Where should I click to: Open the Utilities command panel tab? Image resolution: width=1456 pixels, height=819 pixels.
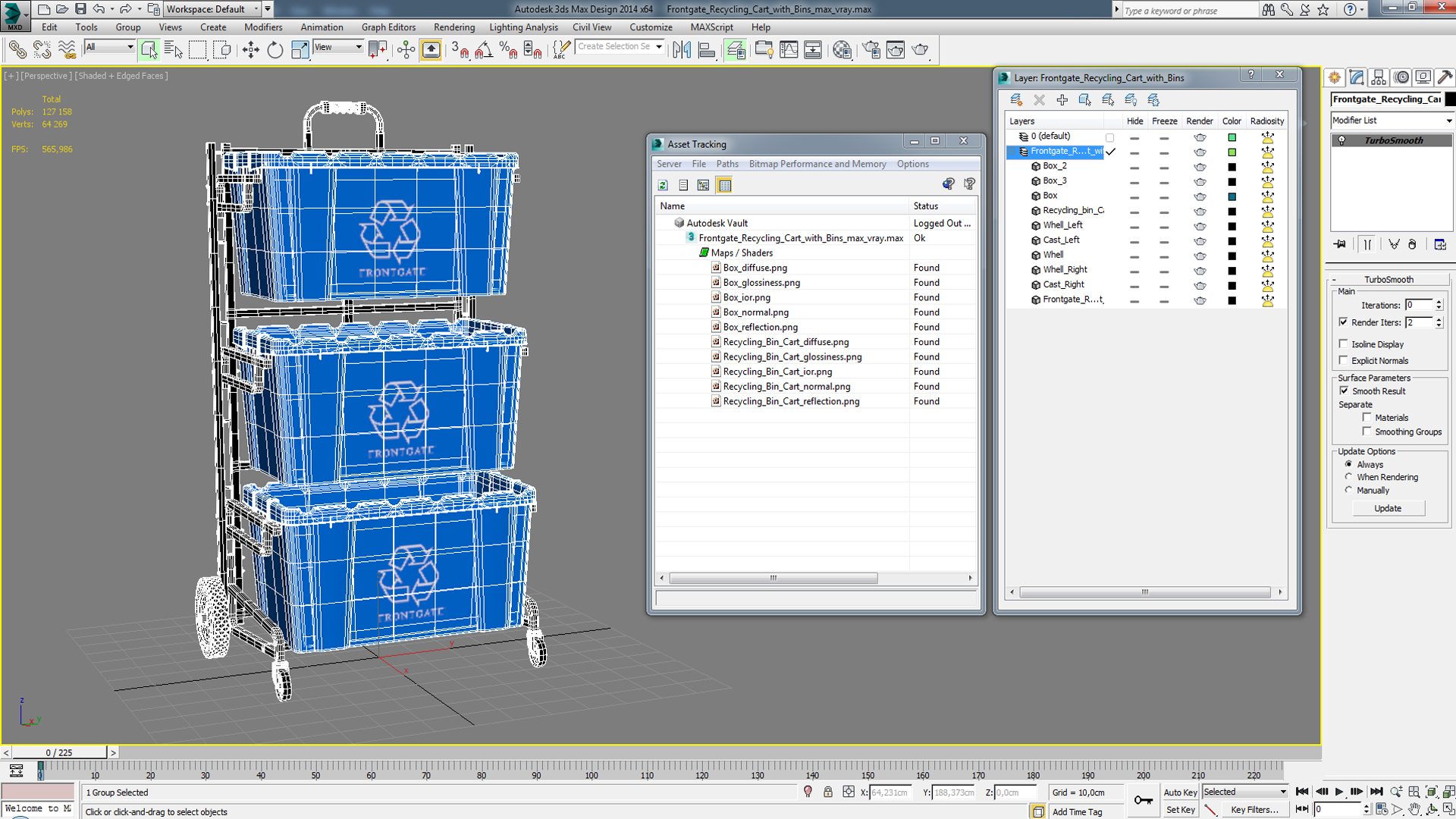click(x=1445, y=77)
